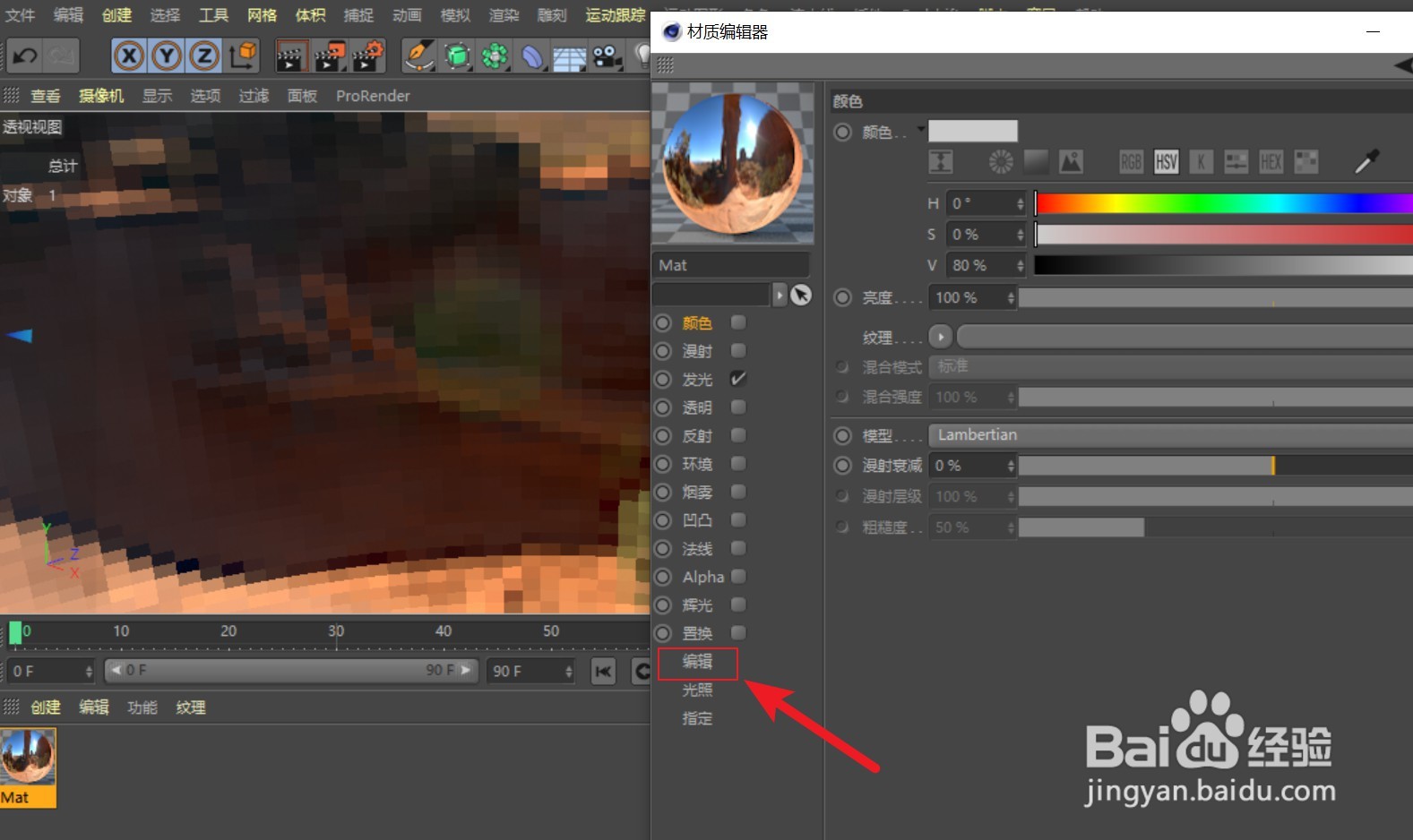The image size is (1413, 840).
Task: Click the color mixer sliders icon
Action: tap(1236, 162)
